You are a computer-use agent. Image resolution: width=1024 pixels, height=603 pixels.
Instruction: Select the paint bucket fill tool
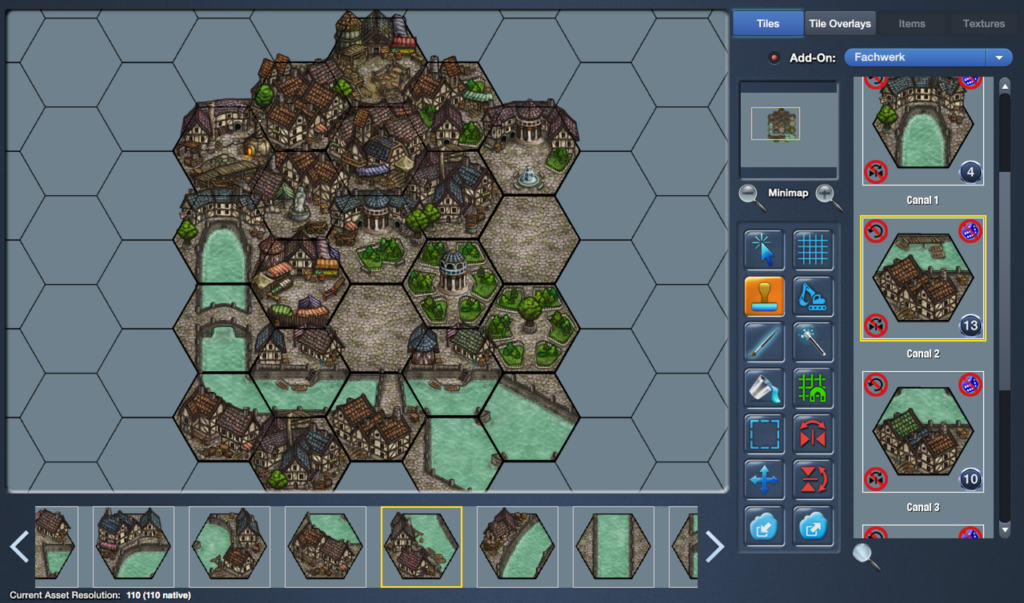pyautogui.click(x=764, y=389)
